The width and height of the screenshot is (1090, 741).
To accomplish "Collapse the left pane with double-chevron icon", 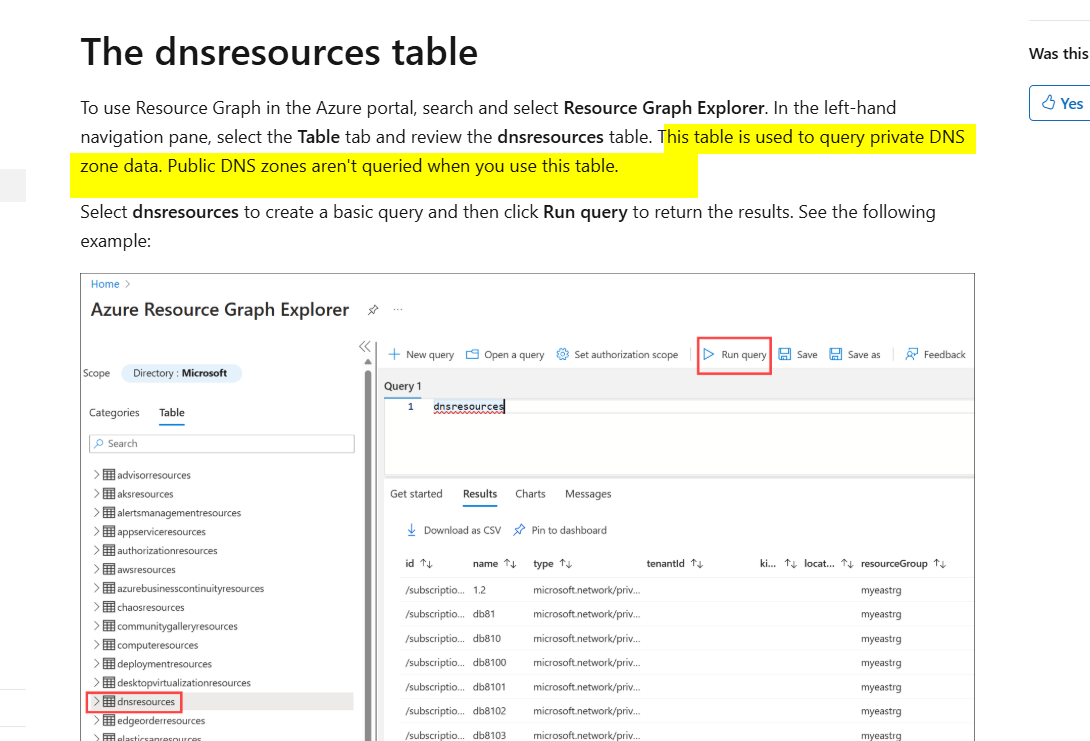I will pos(365,345).
